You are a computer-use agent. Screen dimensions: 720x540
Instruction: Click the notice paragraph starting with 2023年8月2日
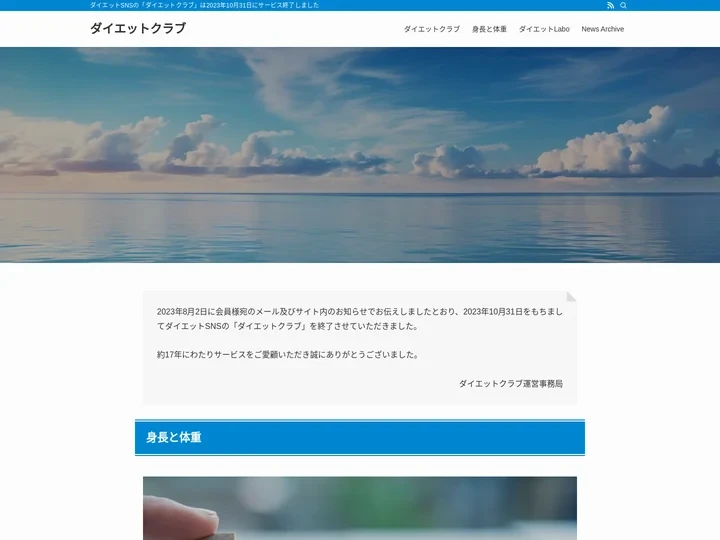[359, 318]
